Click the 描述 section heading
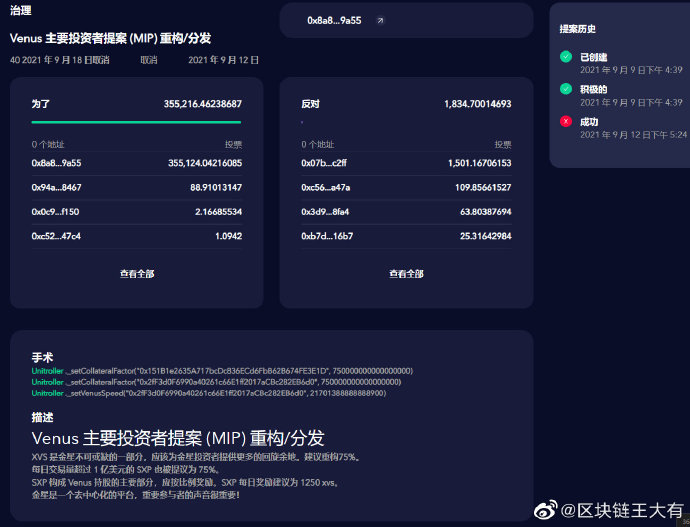Image resolution: width=690 pixels, height=527 pixels. coord(42,417)
